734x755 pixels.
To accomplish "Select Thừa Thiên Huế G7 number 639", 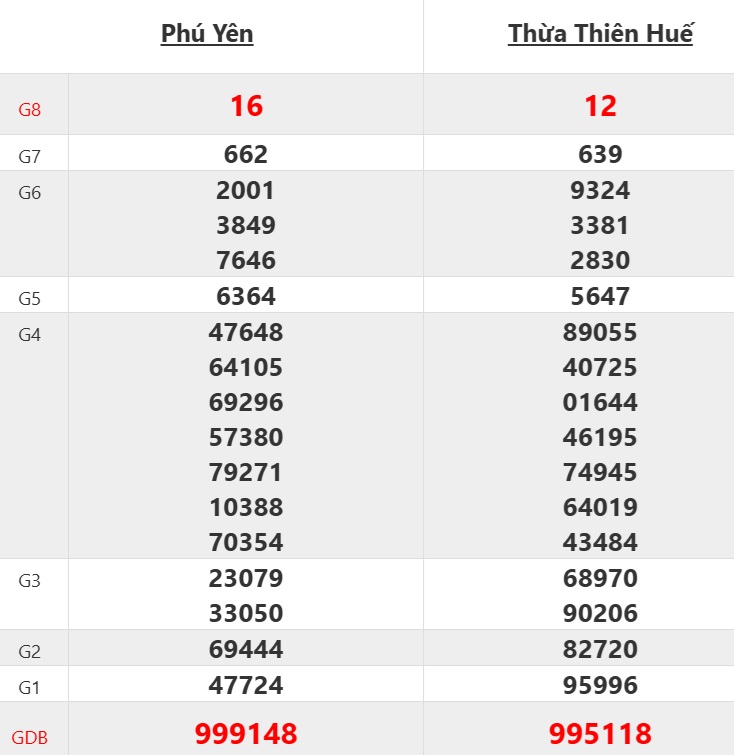I will click(600, 155).
